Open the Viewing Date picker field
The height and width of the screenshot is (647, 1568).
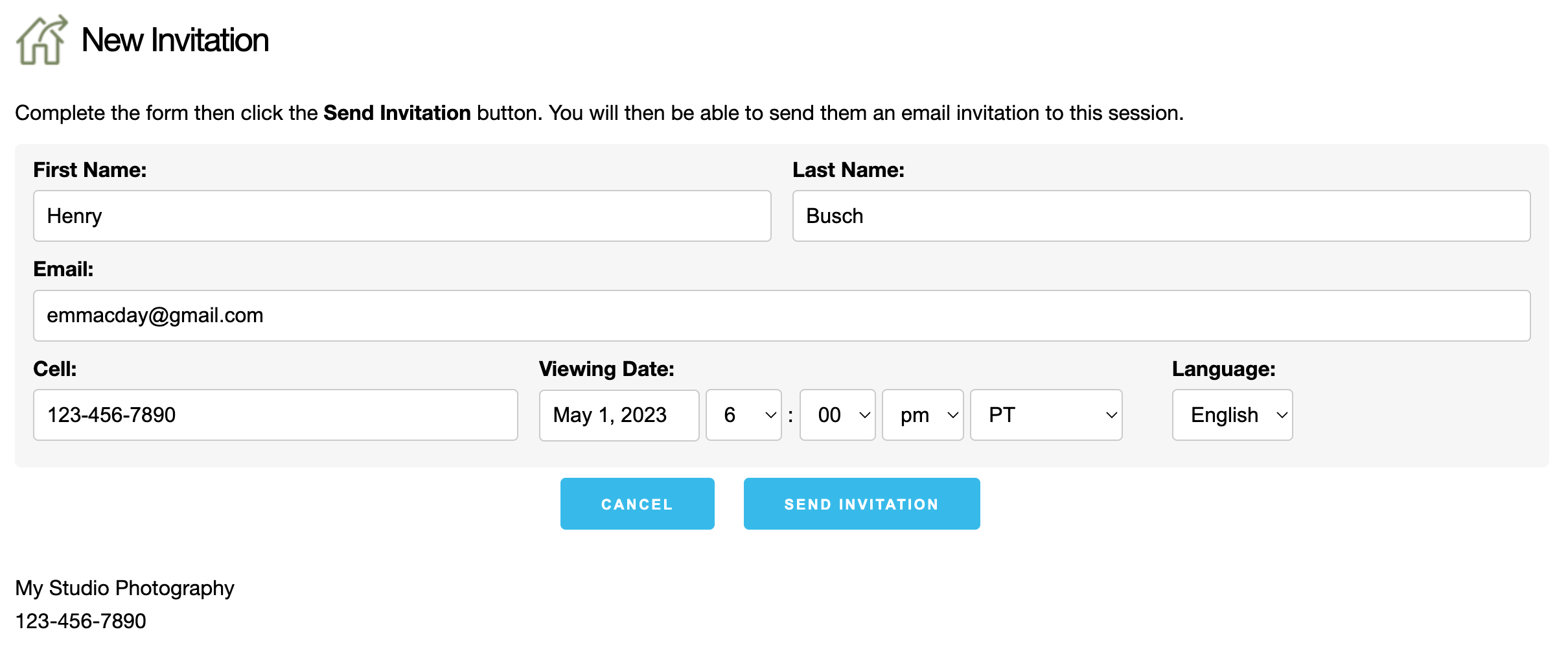(x=618, y=415)
